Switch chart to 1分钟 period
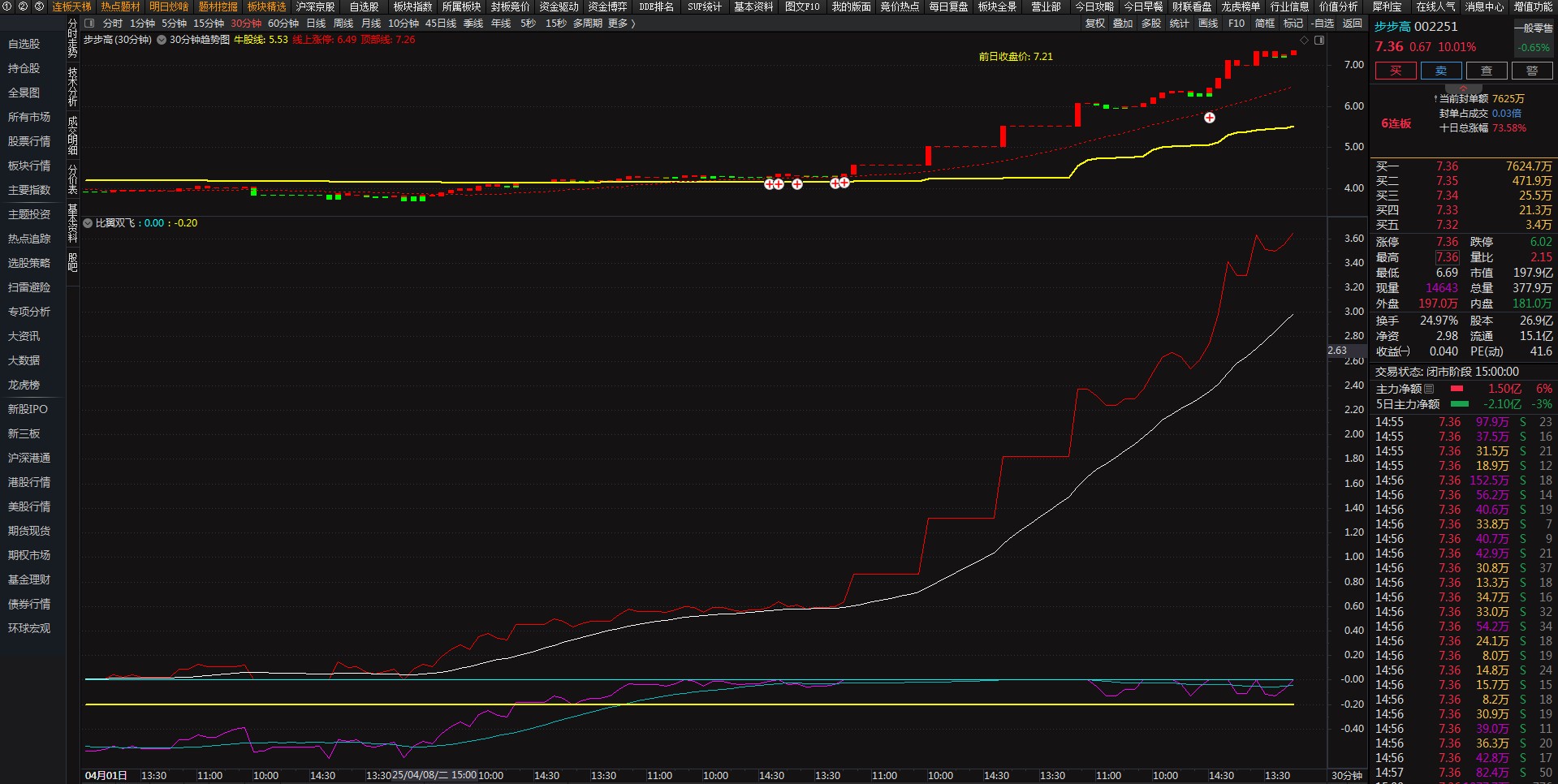Image resolution: width=1558 pixels, height=784 pixels. click(142, 24)
